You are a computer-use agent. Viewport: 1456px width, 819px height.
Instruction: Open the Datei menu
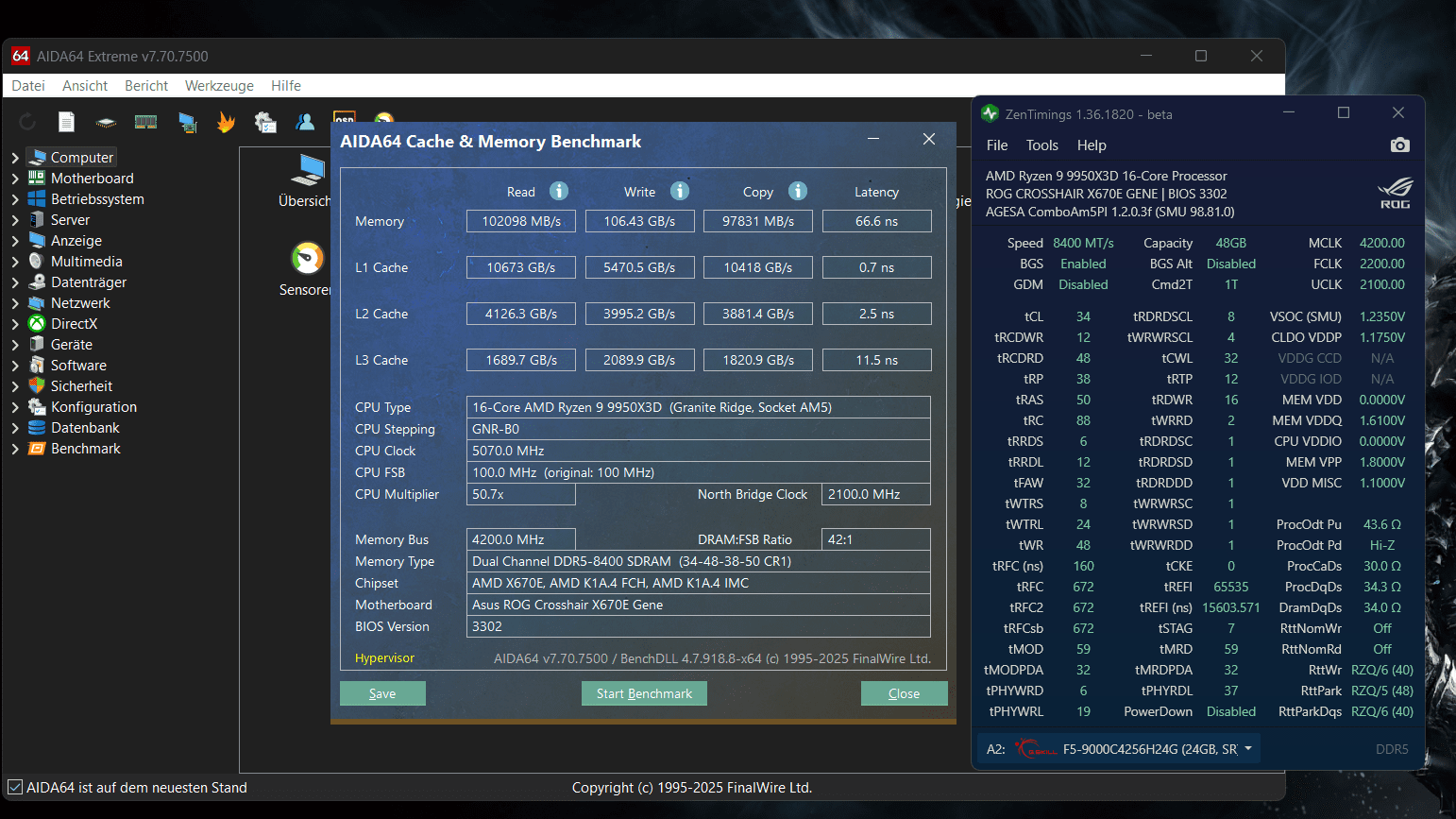coord(28,85)
